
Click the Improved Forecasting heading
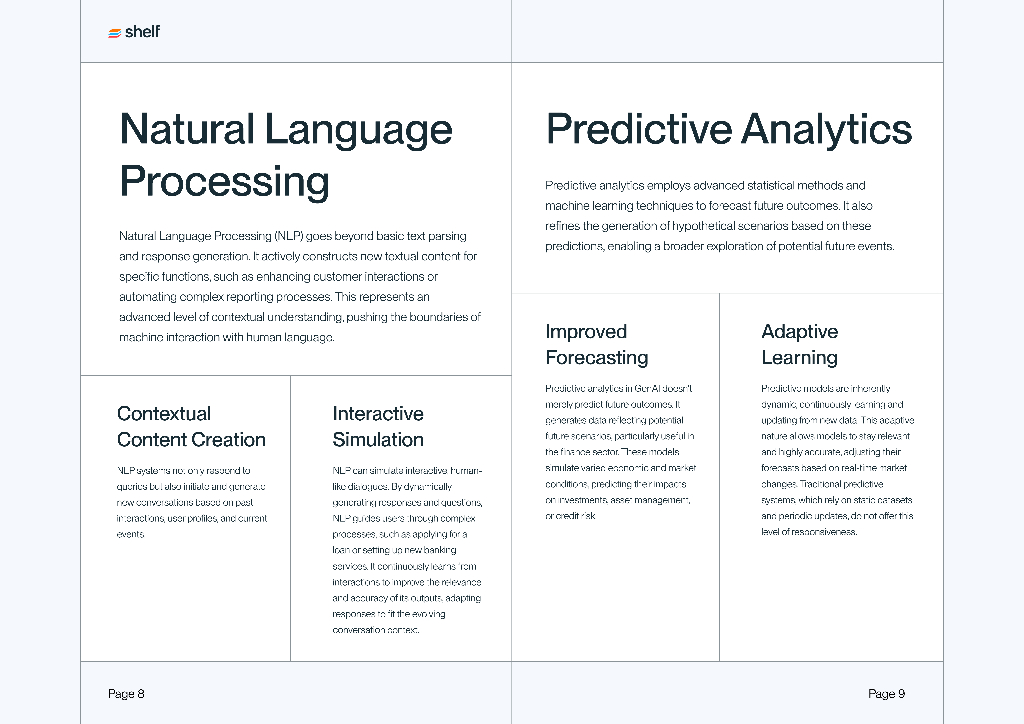[x=596, y=345]
